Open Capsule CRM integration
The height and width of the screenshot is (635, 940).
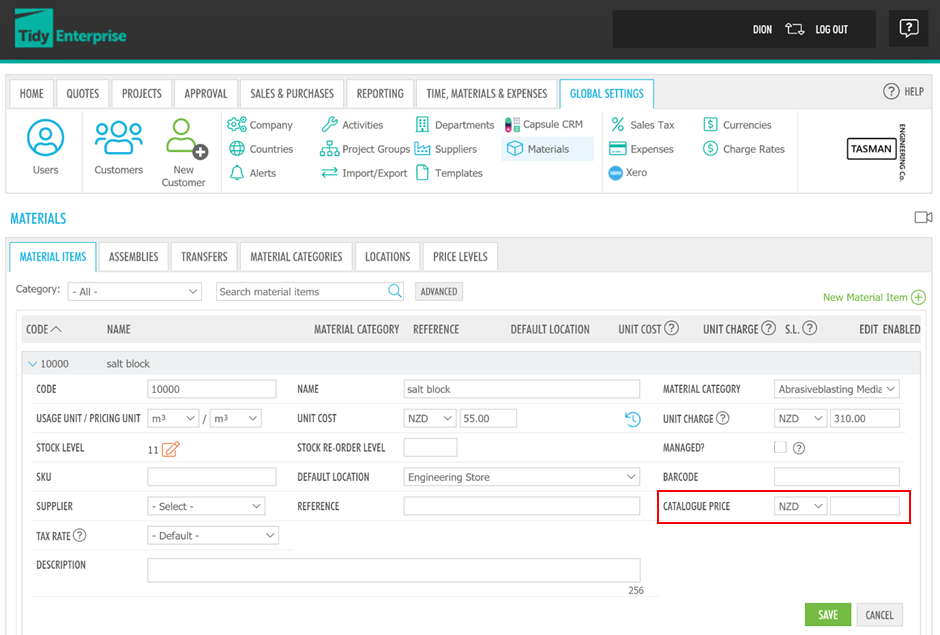[544, 124]
